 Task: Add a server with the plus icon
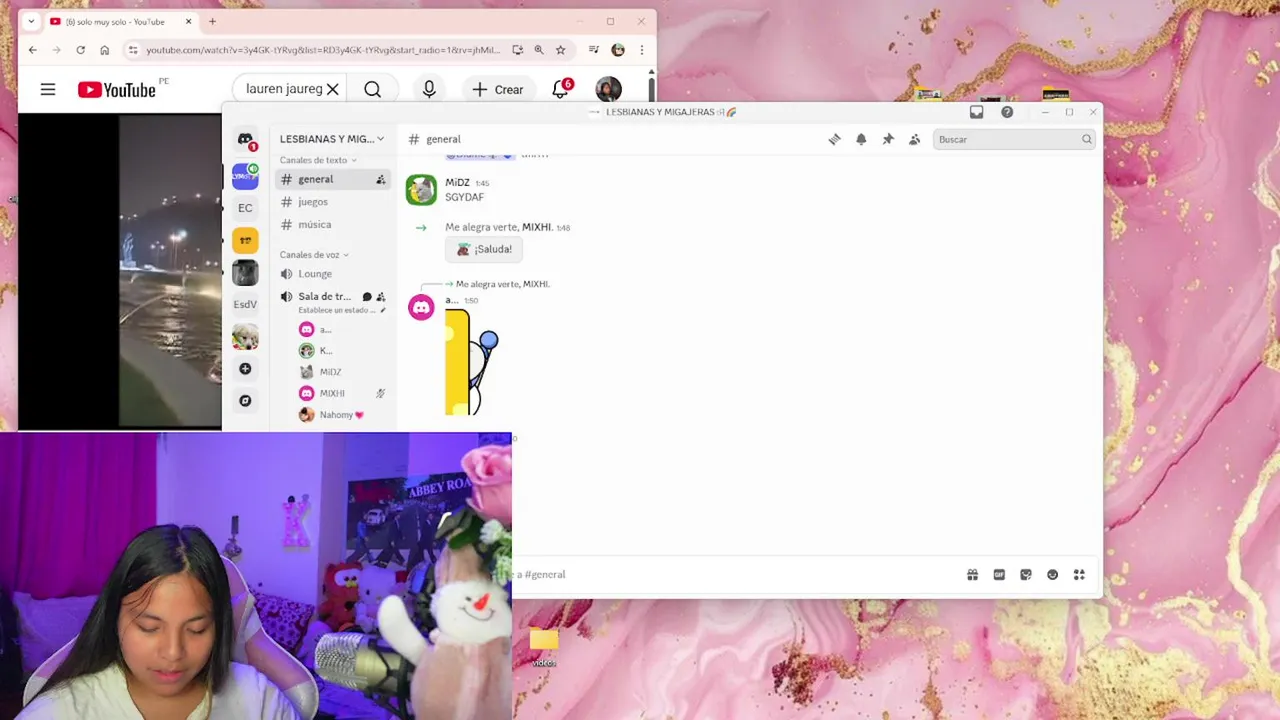[x=245, y=369]
